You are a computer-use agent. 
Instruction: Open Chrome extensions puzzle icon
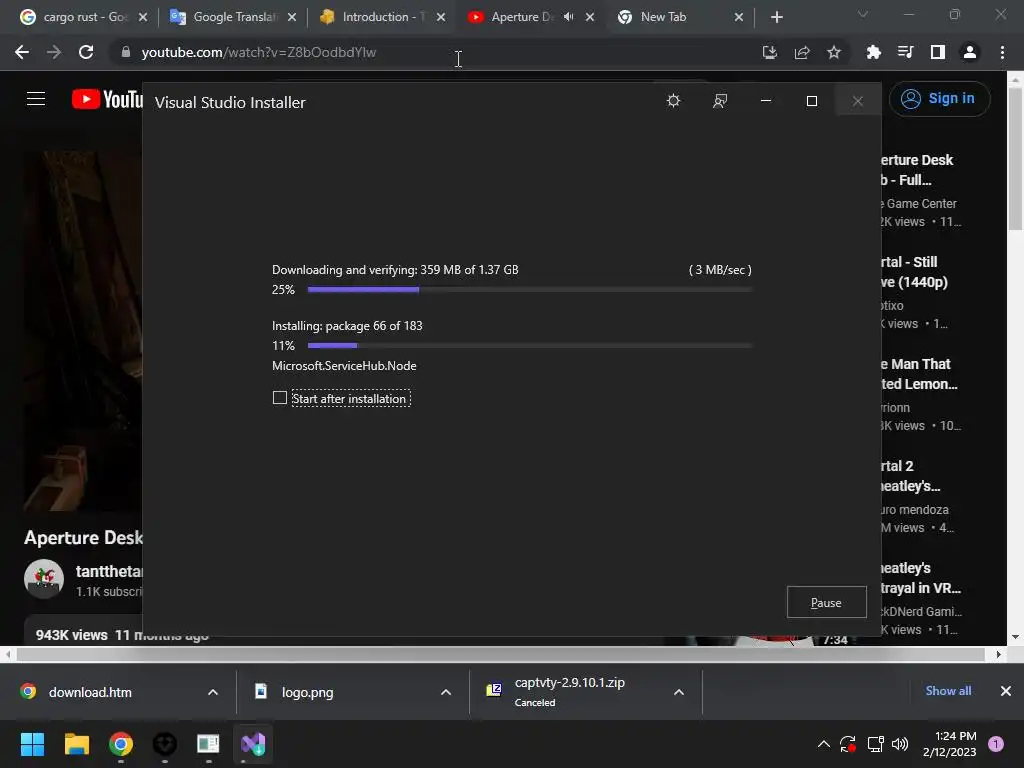point(873,52)
